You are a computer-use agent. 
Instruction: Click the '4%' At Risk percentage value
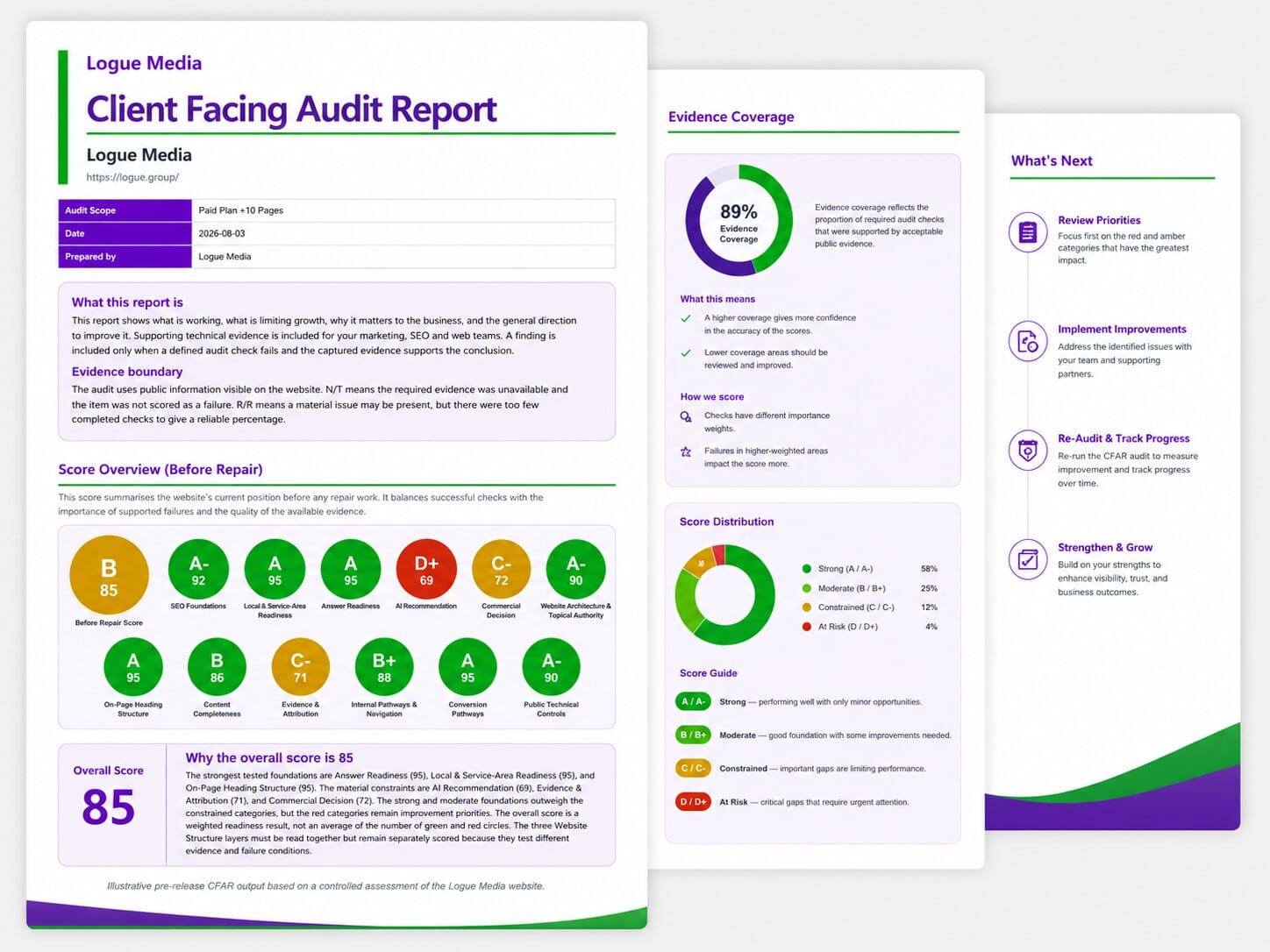coord(931,627)
